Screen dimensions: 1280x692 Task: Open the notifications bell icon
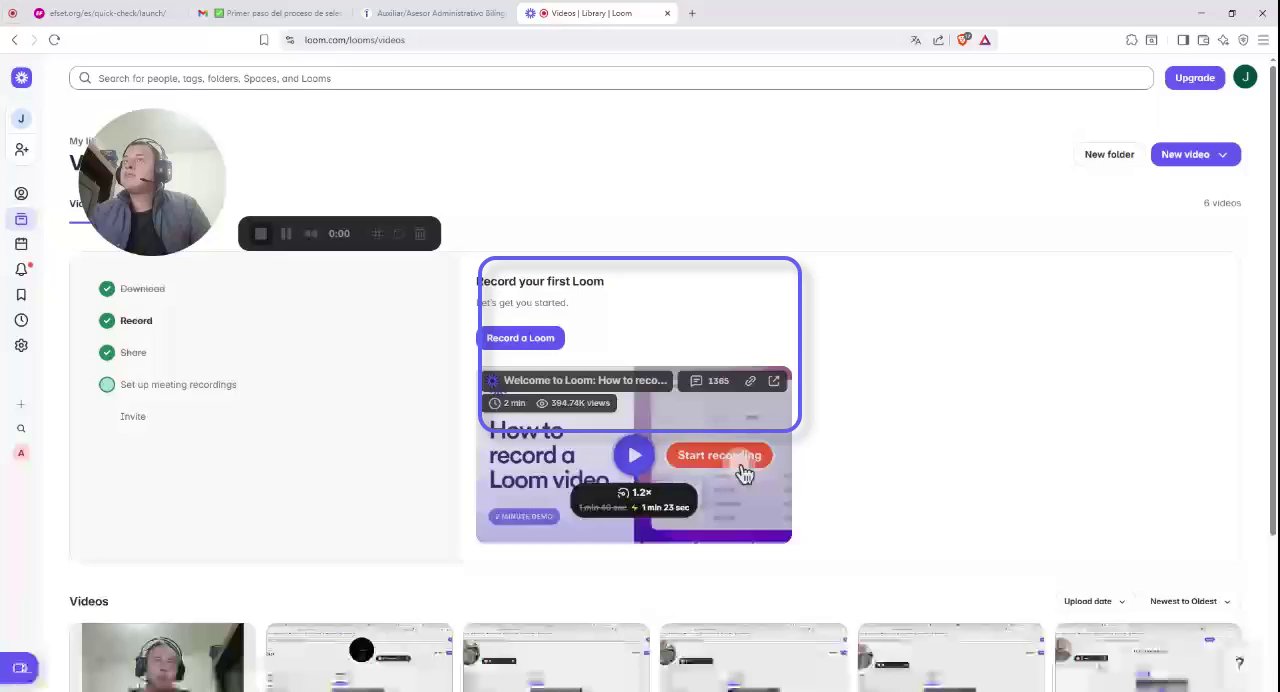(21, 269)
